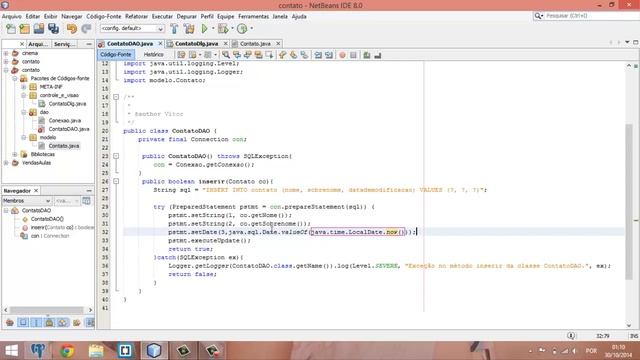Click Find Previous Occurrence icon
Image resolution: width=640 pixels, height=360 pixels.
237,55
